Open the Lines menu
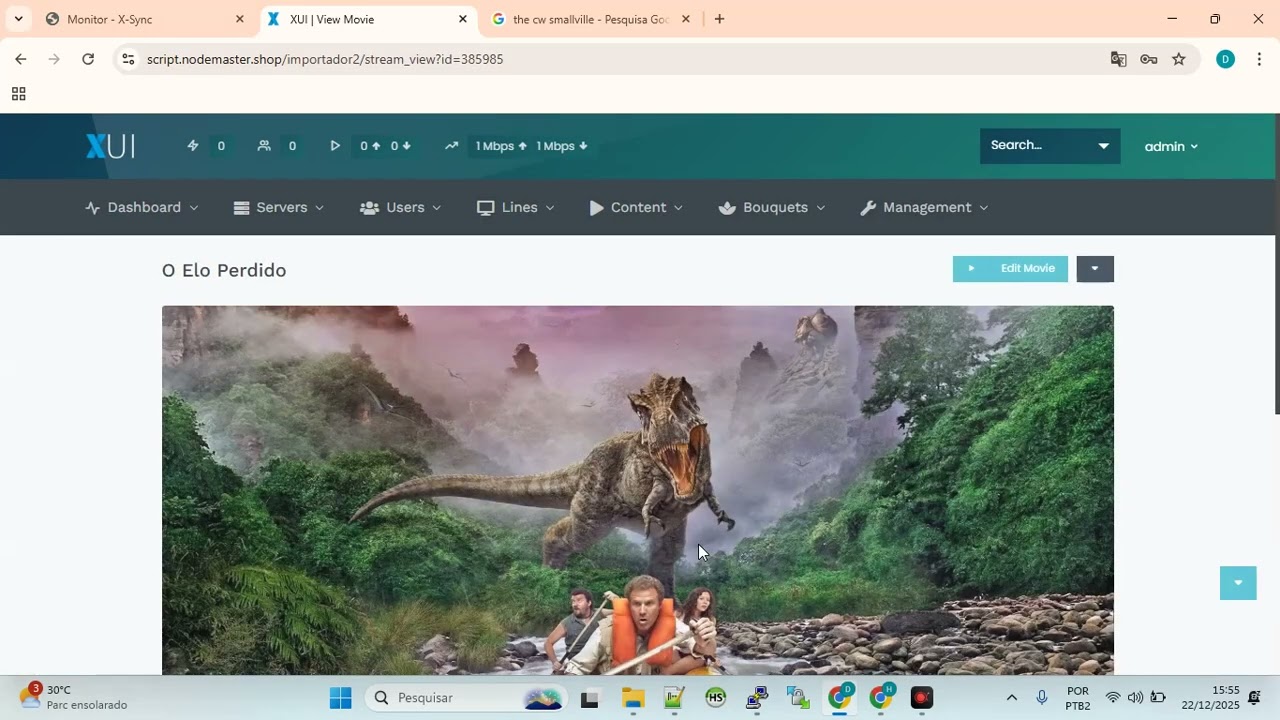Viewport: 1280px width, 720px height. click(x=516, y=207)
